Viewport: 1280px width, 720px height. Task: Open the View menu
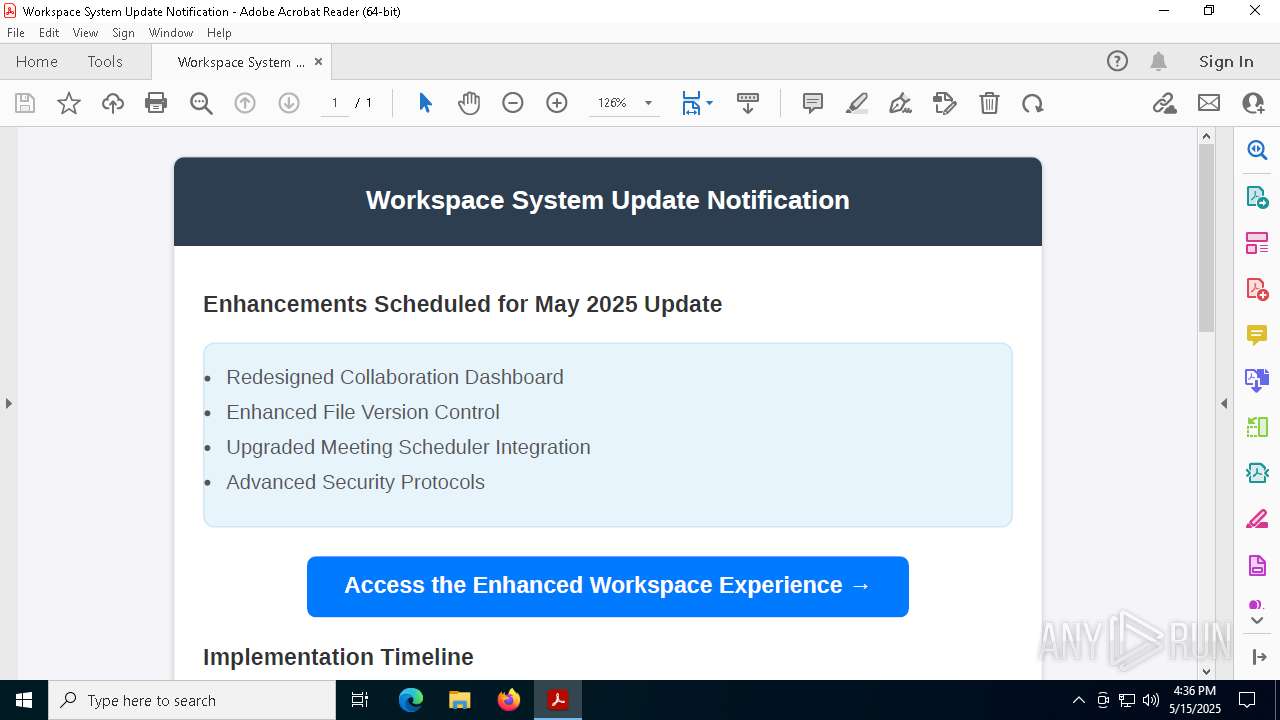coord(85,32)
